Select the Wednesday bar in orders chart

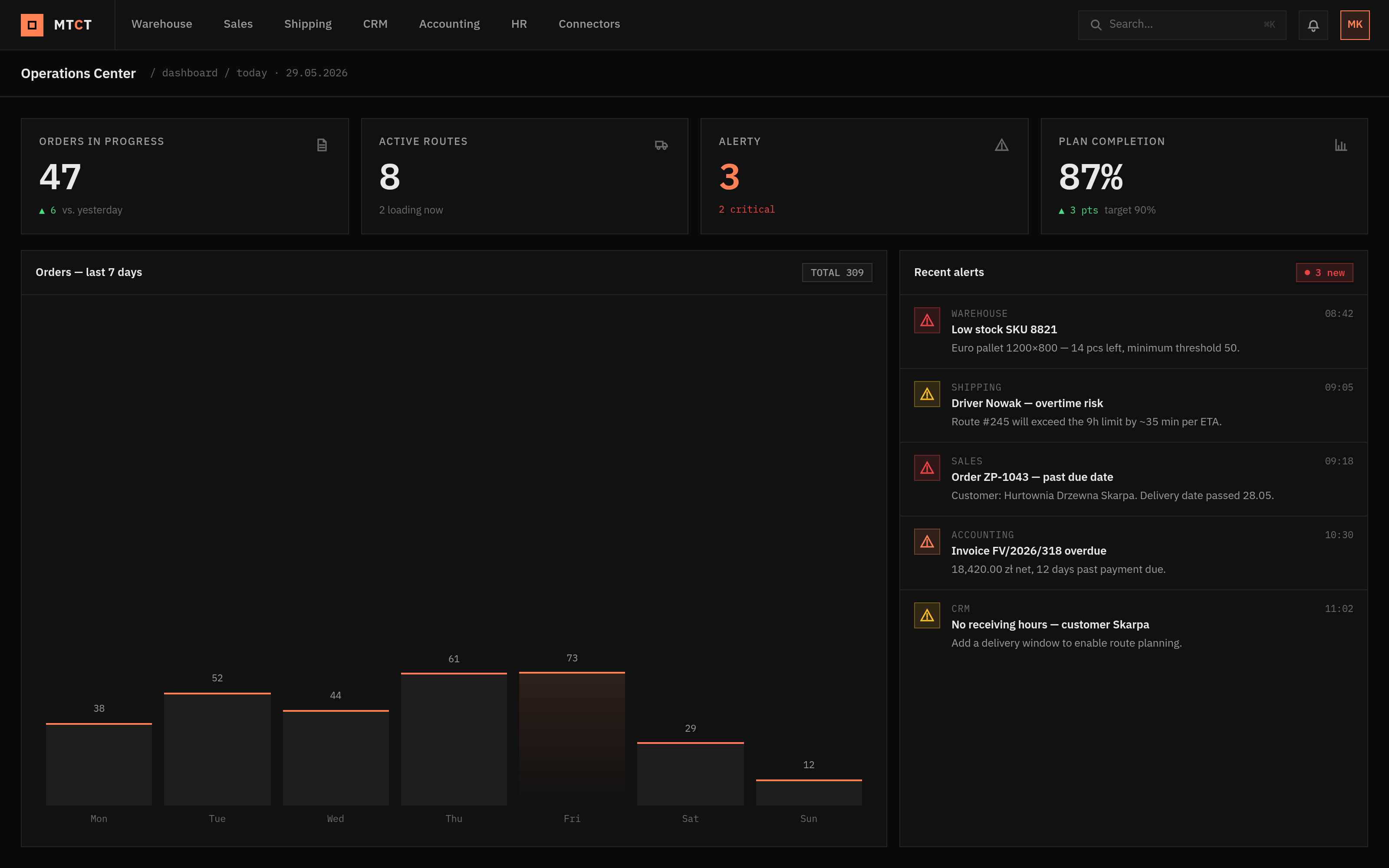336,758
